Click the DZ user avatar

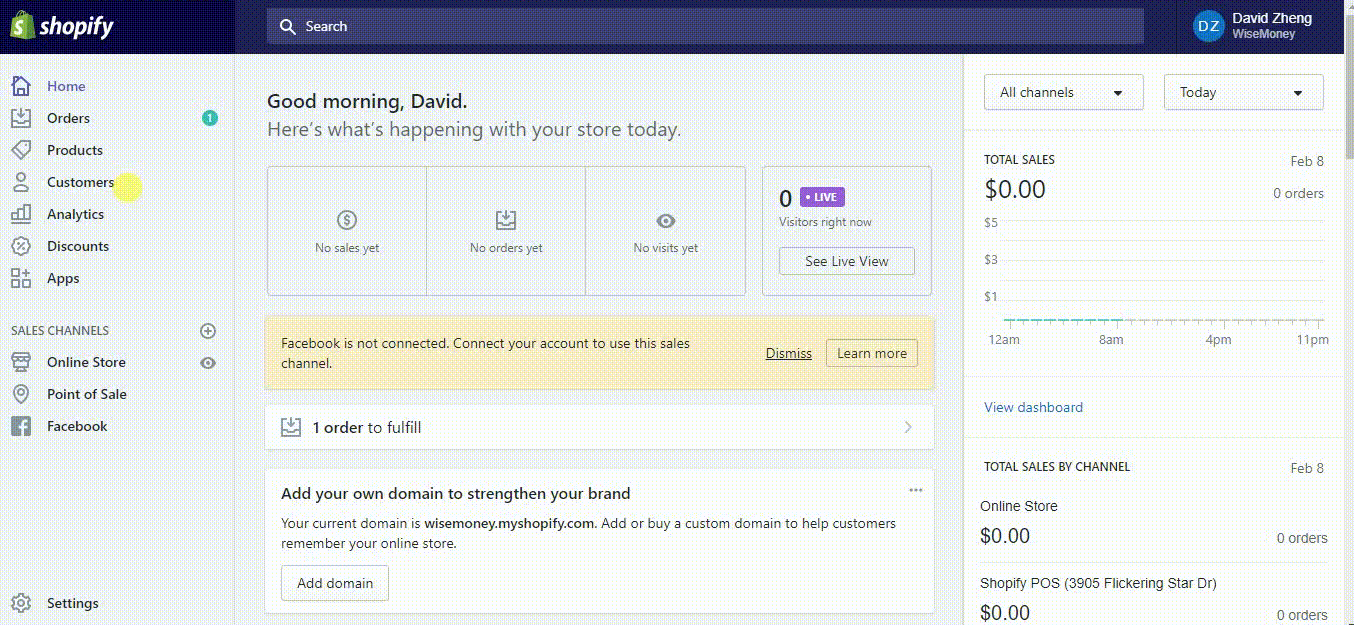1209,27
